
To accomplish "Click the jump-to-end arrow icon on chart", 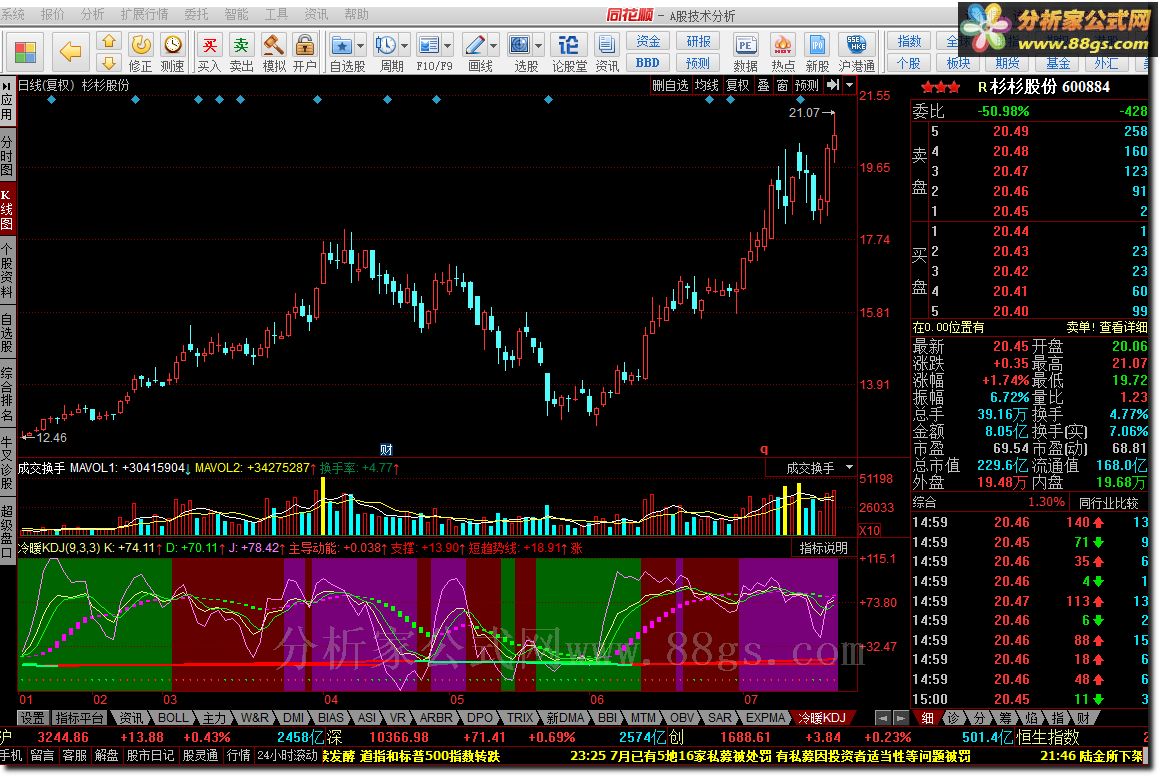I will coord(833,85).
